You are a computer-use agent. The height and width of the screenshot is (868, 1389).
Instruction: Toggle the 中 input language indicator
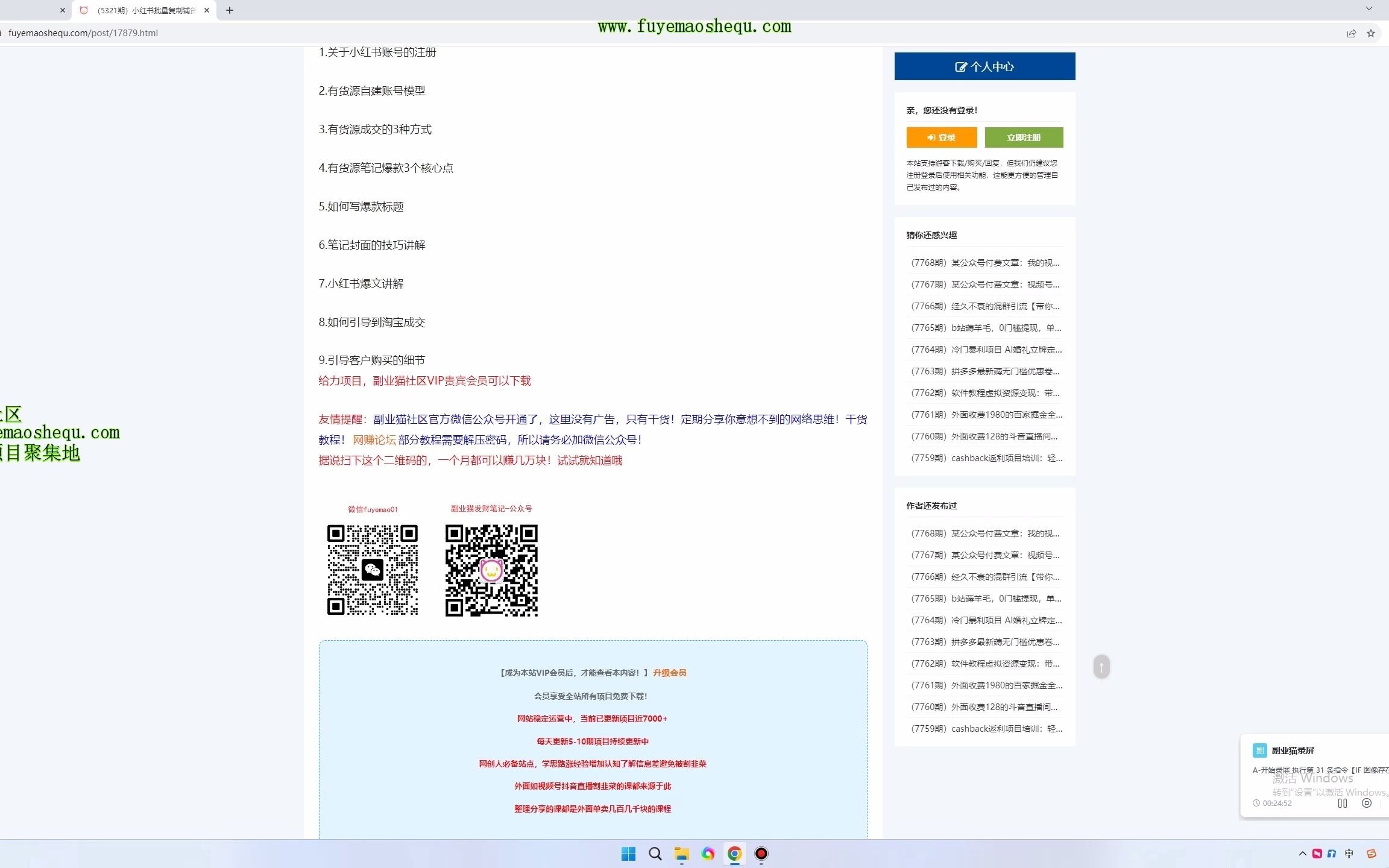[1349, 854]
